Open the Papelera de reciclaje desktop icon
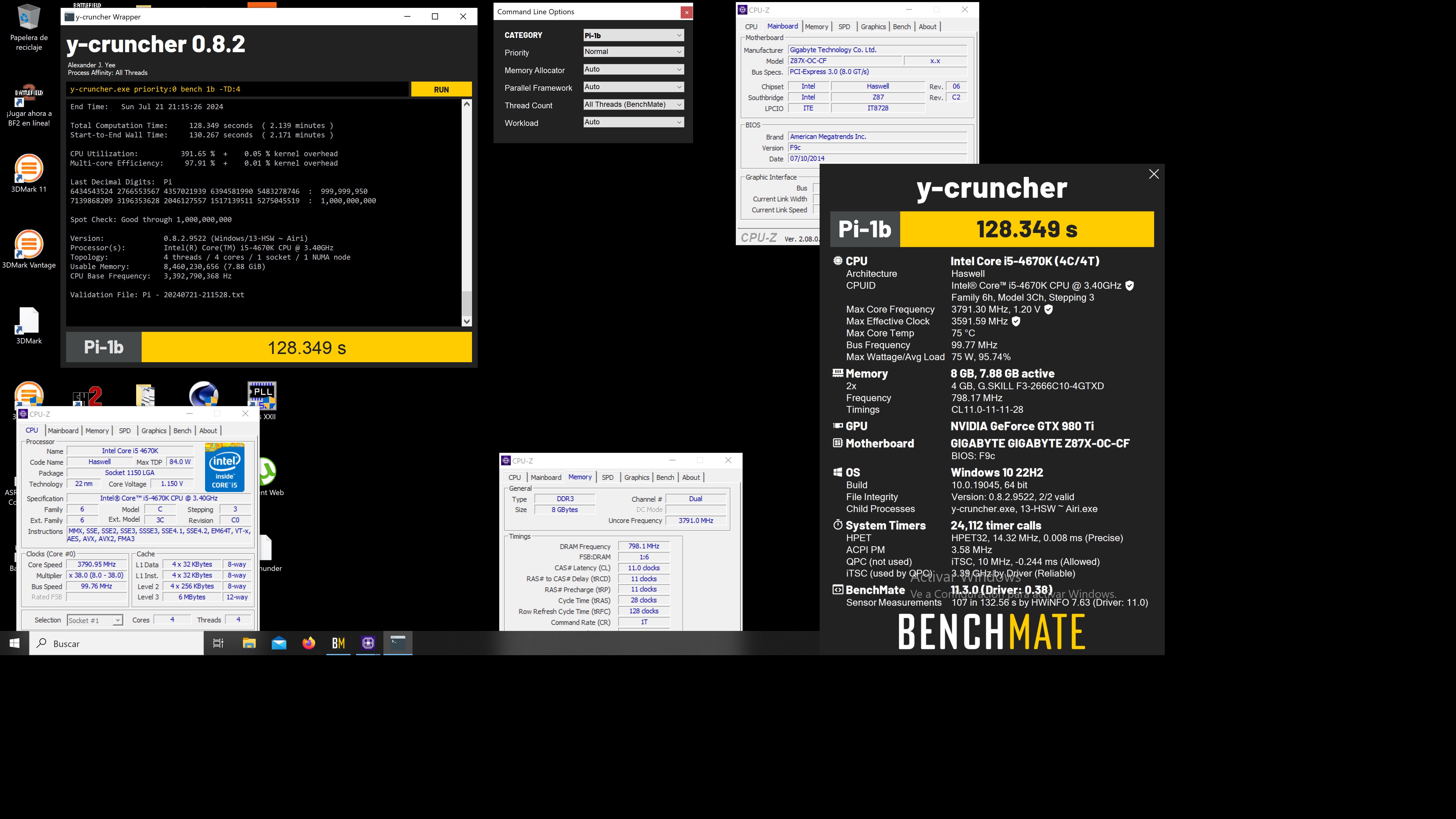 tap(29, 27)
